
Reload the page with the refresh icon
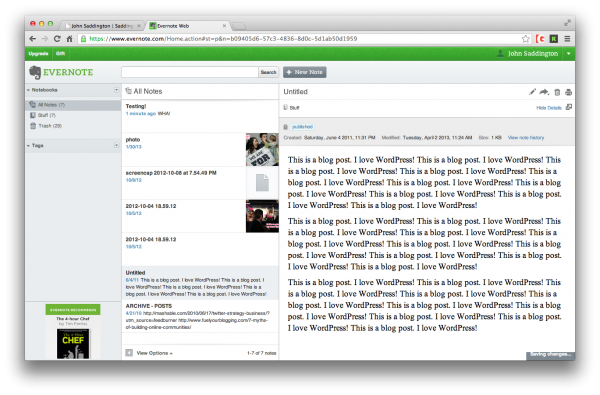click(57, 39)
